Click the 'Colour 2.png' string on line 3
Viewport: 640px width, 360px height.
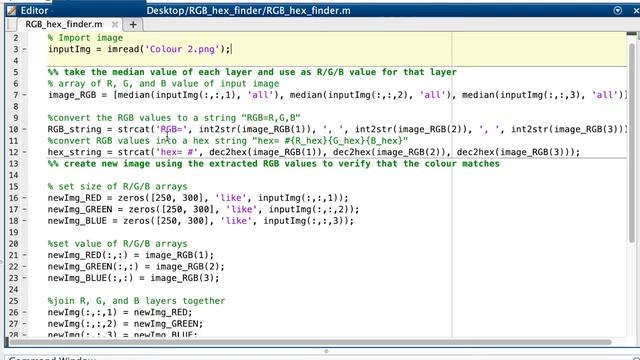pyautogui.click(x=182, y=49)
